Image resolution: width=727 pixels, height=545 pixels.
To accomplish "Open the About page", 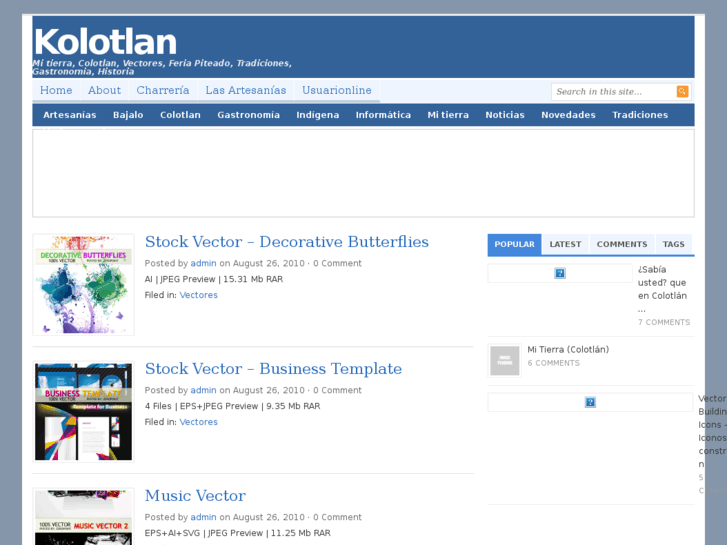I will point(104,90).
